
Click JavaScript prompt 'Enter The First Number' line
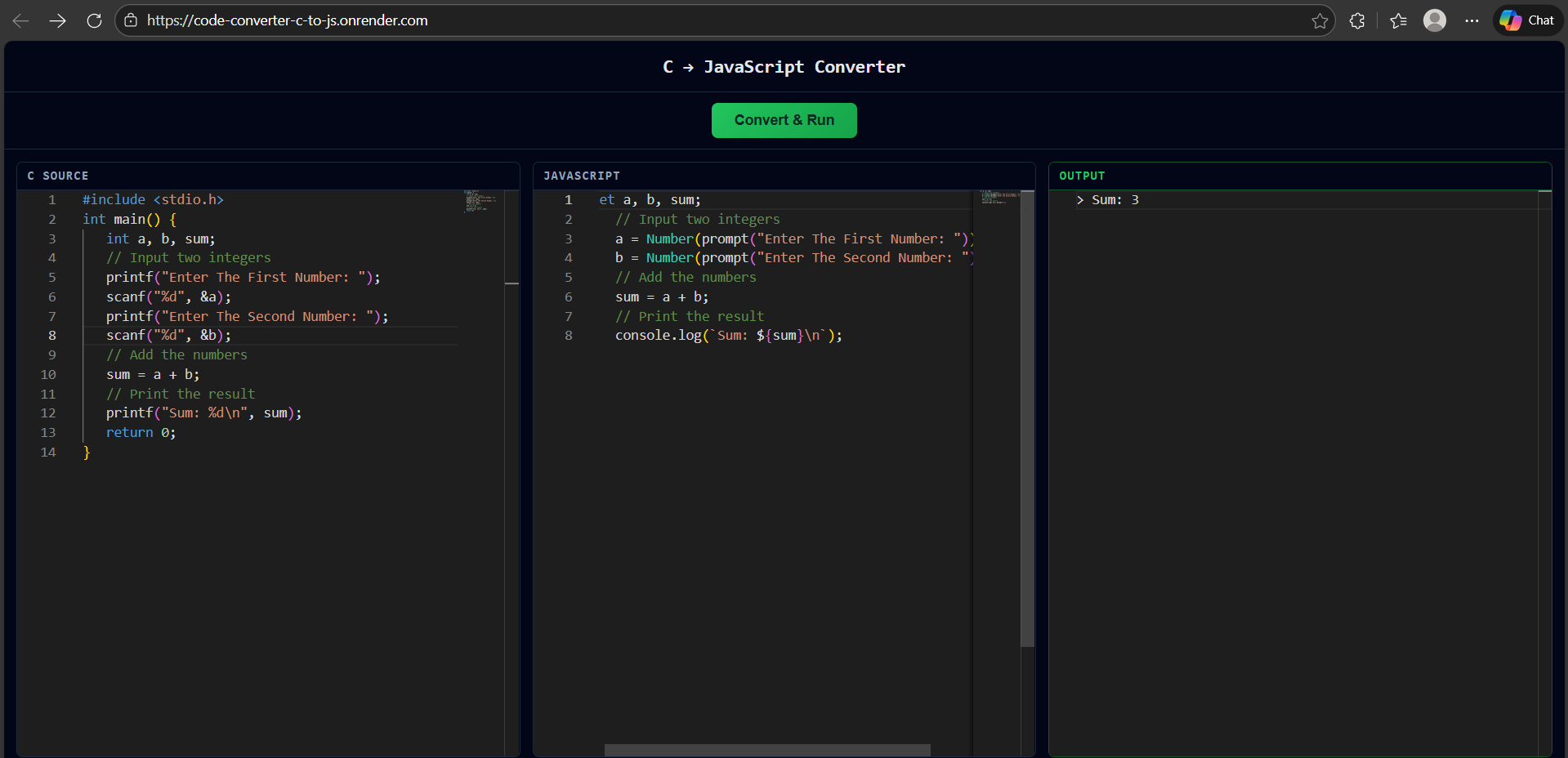[x=794, y=239]
